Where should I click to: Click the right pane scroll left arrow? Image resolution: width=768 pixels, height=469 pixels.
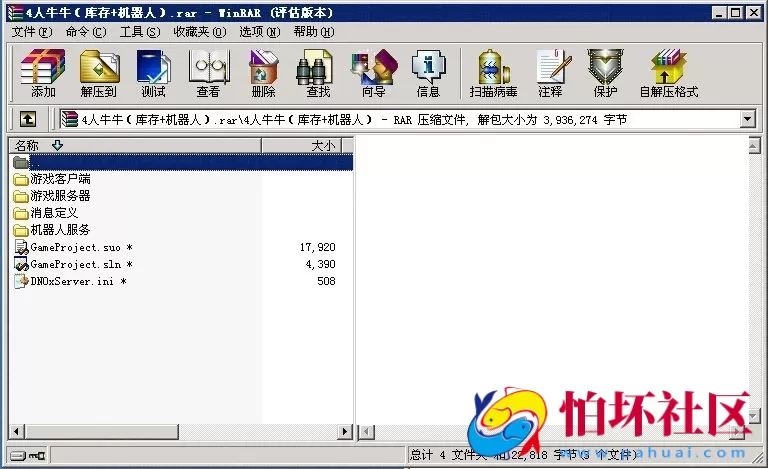(x=367, y=432)
